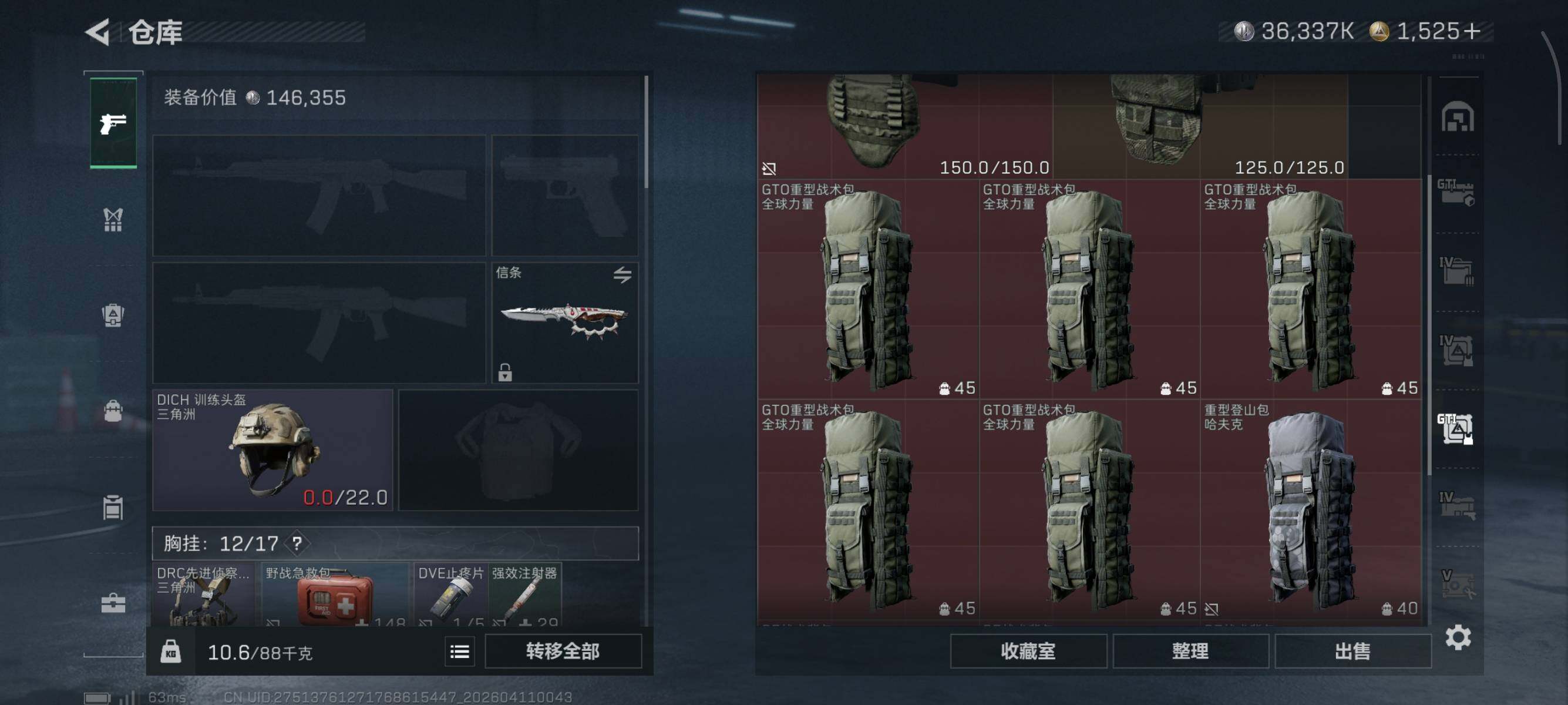The width and height of the screenshot is (1568, 705).
Task: Open the chest rig sidebar icon
Action: click(113, 220)
